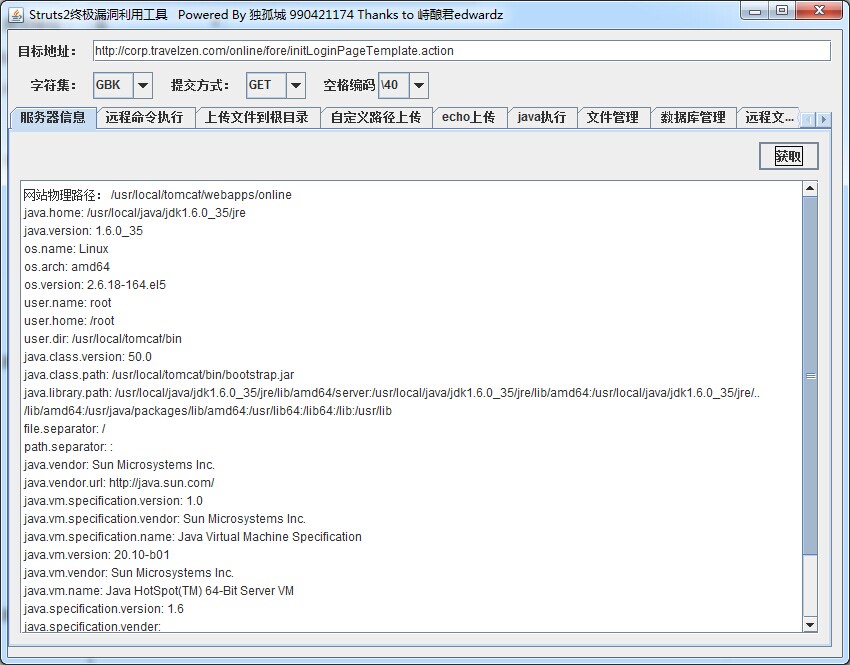This screenshot has width=850, height=665.
Task: Click the tab strip scroll-right arrow
Action: [823, 119]
